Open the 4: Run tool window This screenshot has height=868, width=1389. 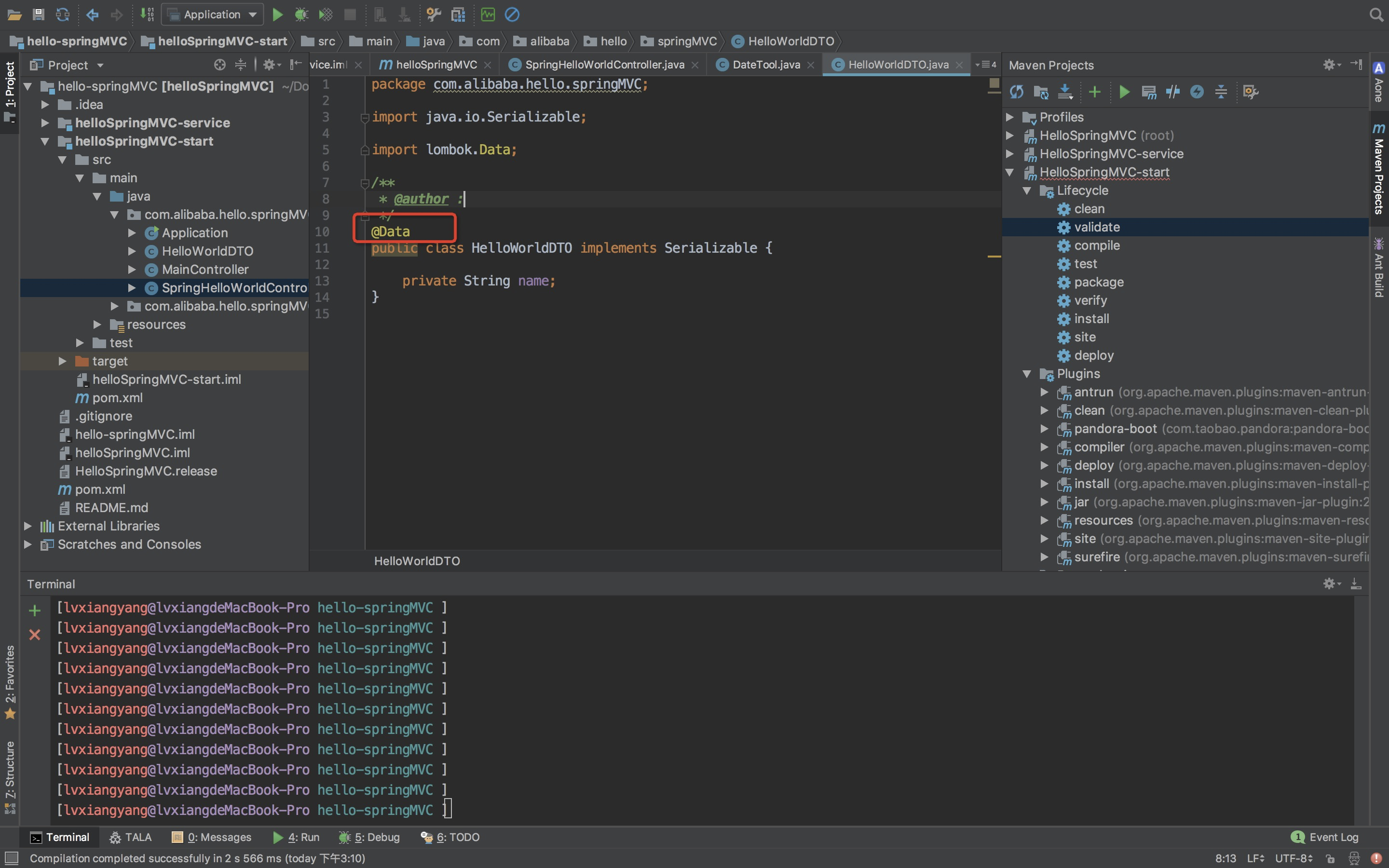click(296, 837)
